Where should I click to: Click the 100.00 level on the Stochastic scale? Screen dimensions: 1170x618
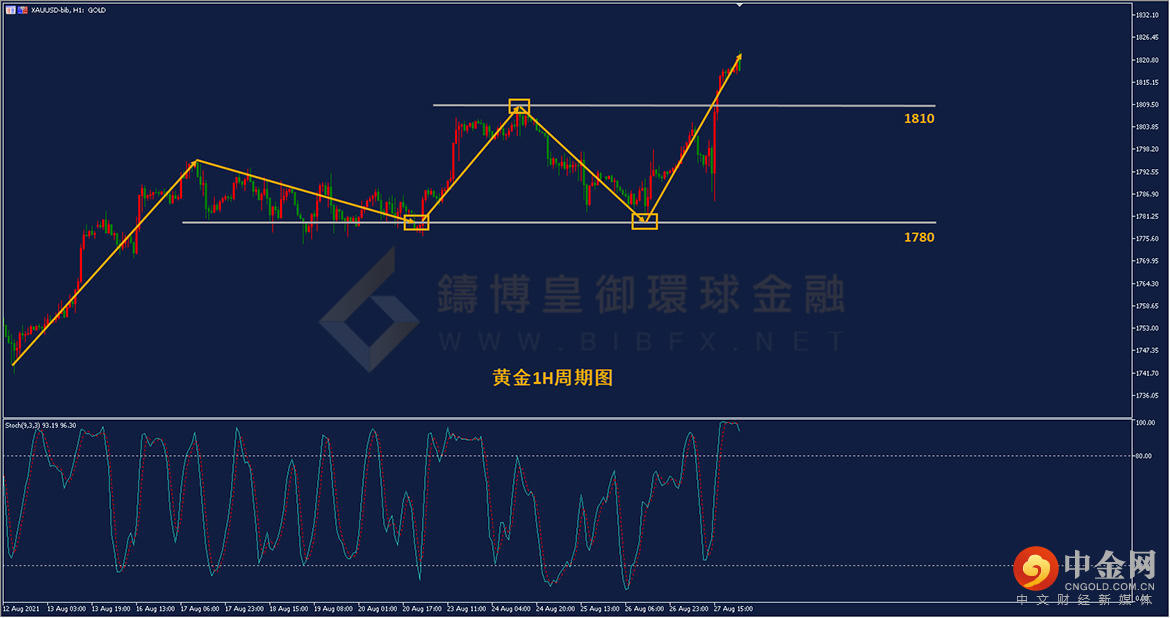1145,422
